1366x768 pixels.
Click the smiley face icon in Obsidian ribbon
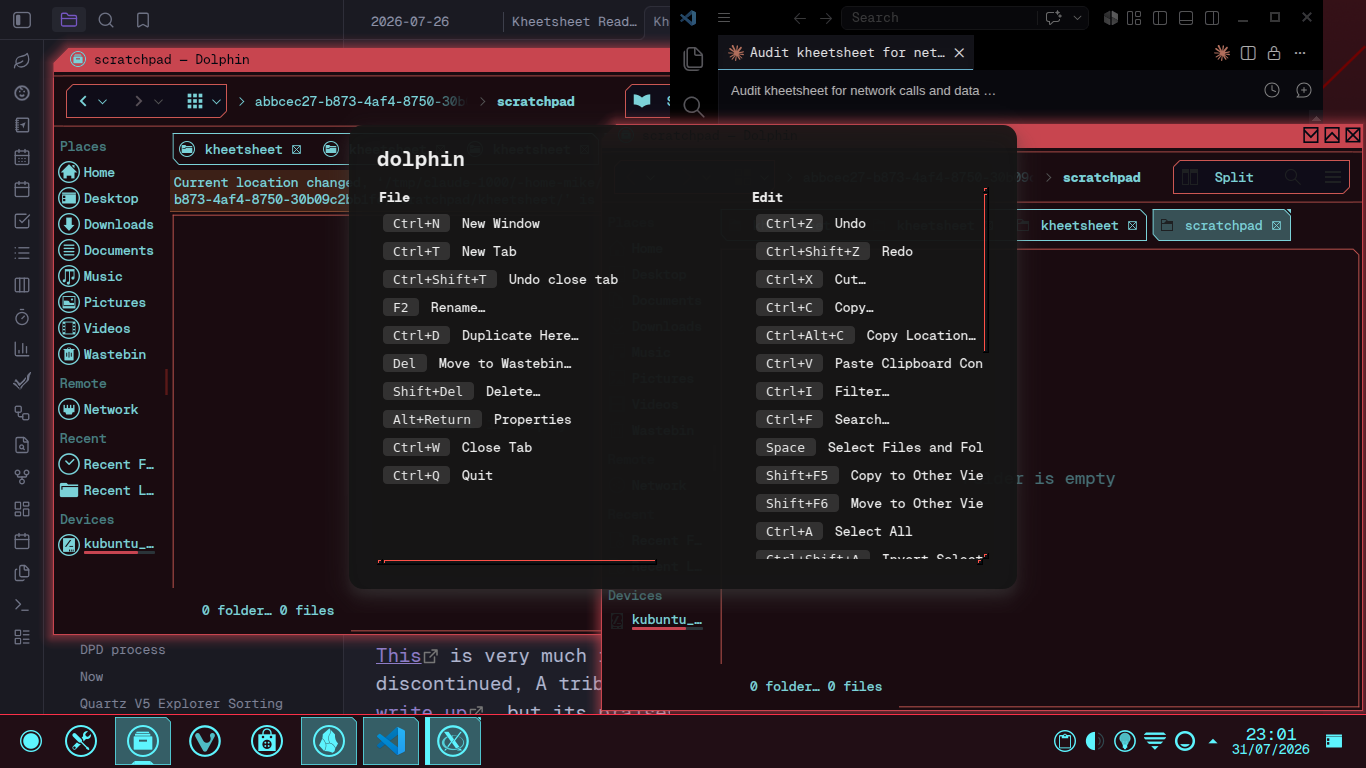22,93
